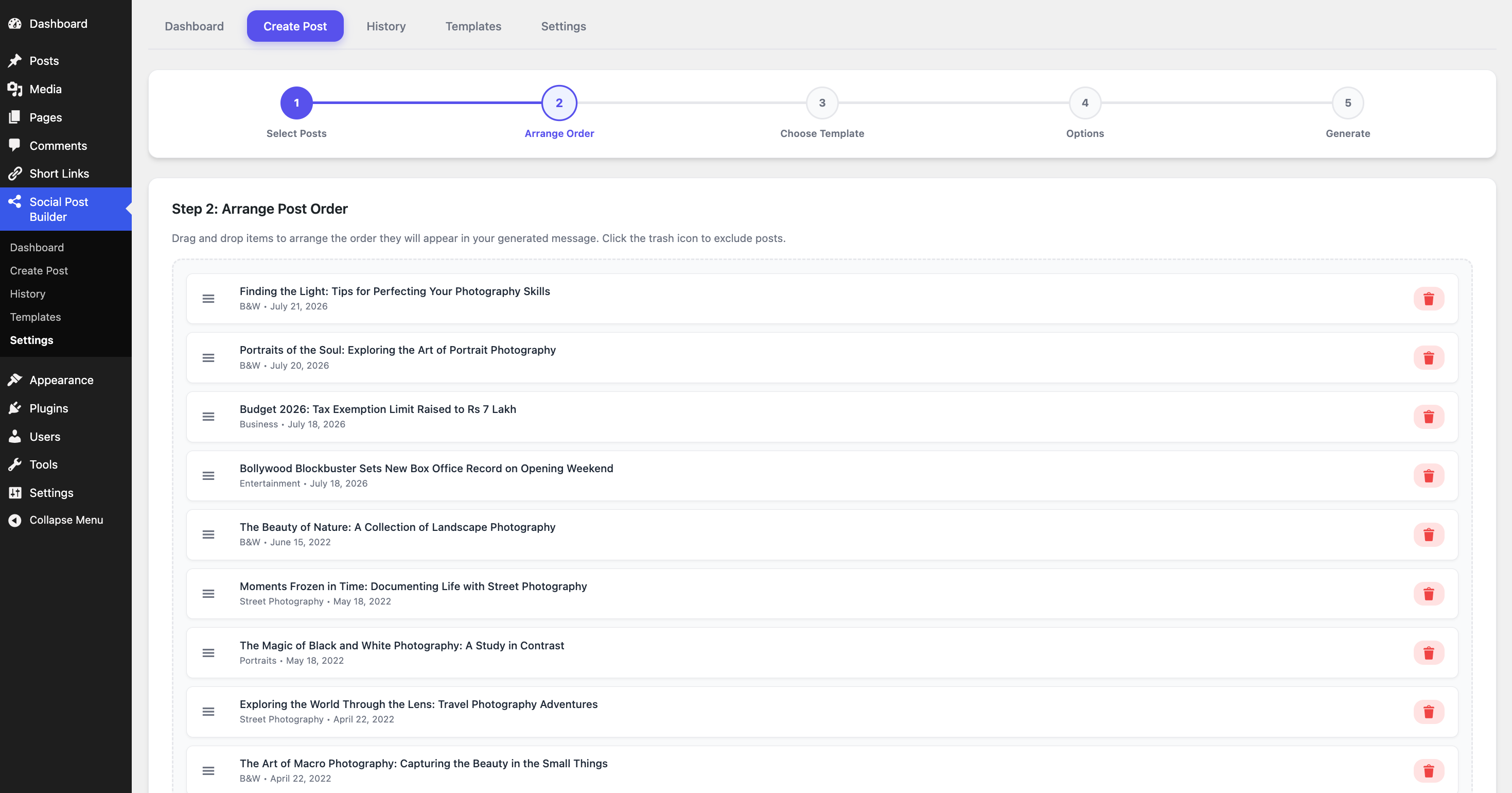
Task: Click drag handle for Moments Frozen in Time
Action: (208, 594)
